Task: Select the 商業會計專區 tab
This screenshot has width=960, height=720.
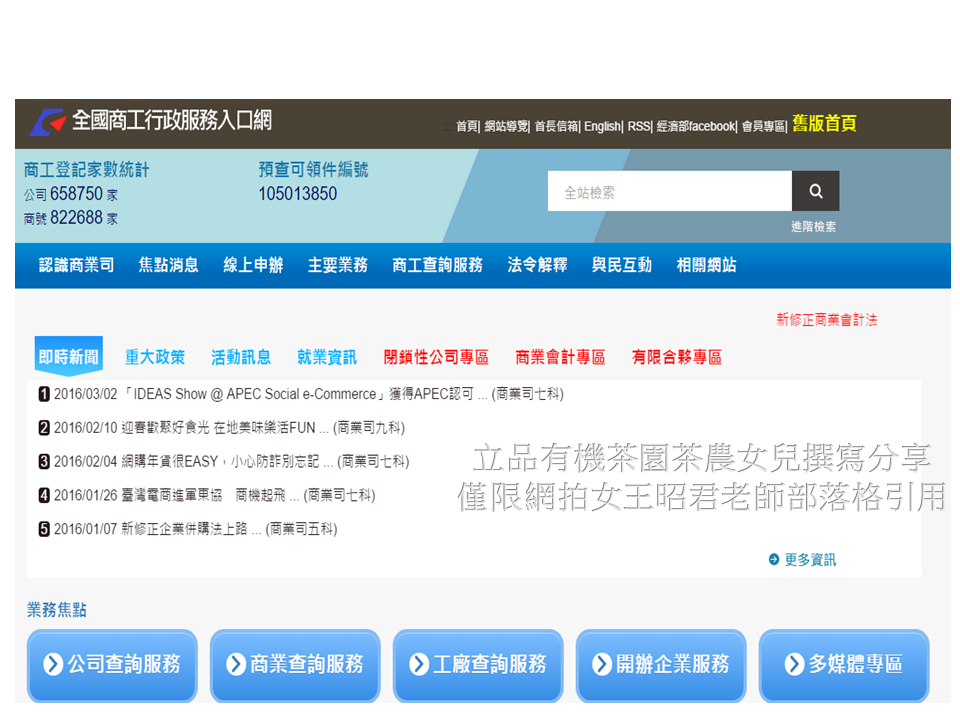Action: [560, 357]
